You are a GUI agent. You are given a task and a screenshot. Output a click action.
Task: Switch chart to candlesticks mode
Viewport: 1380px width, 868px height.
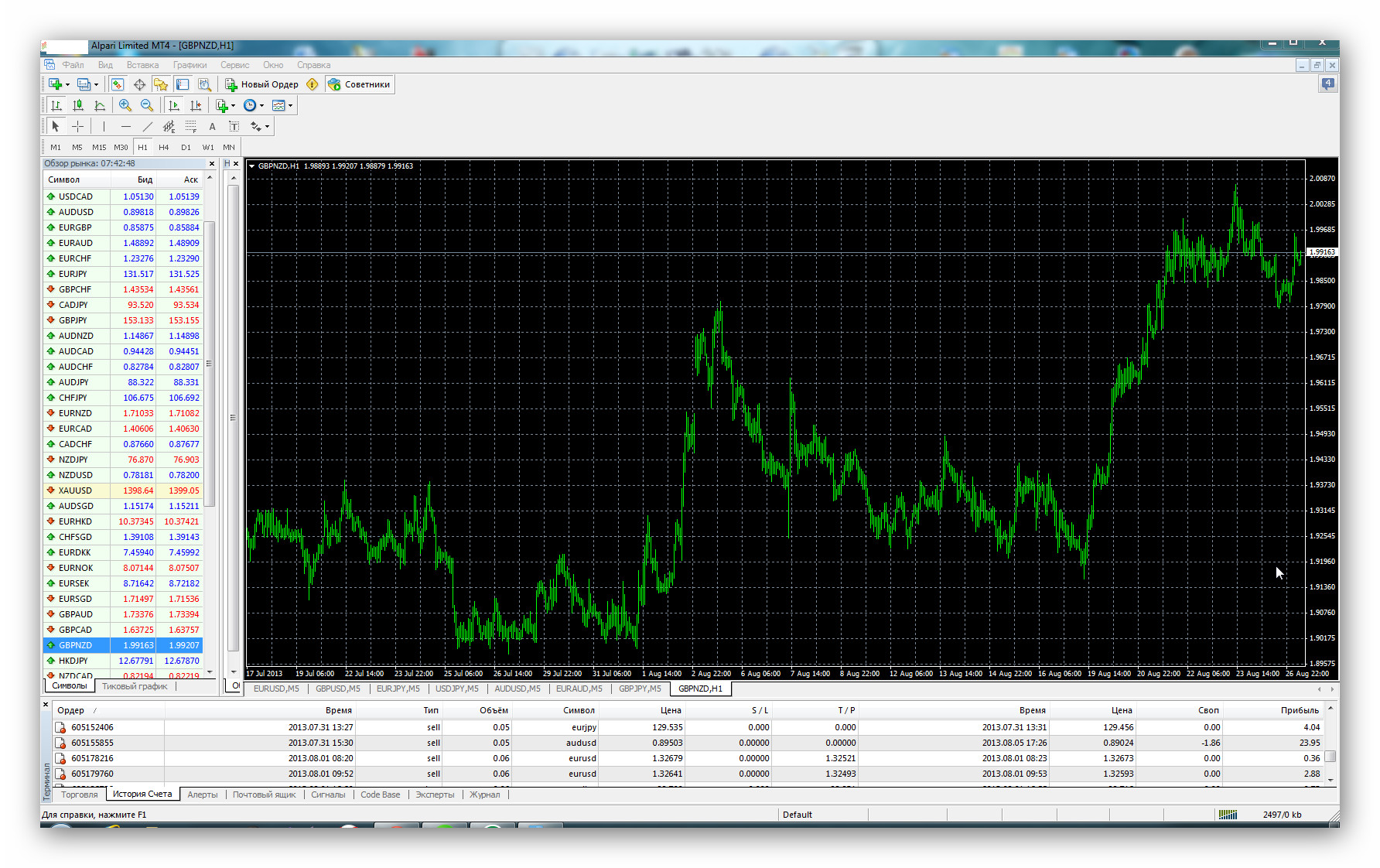point(77,105)
